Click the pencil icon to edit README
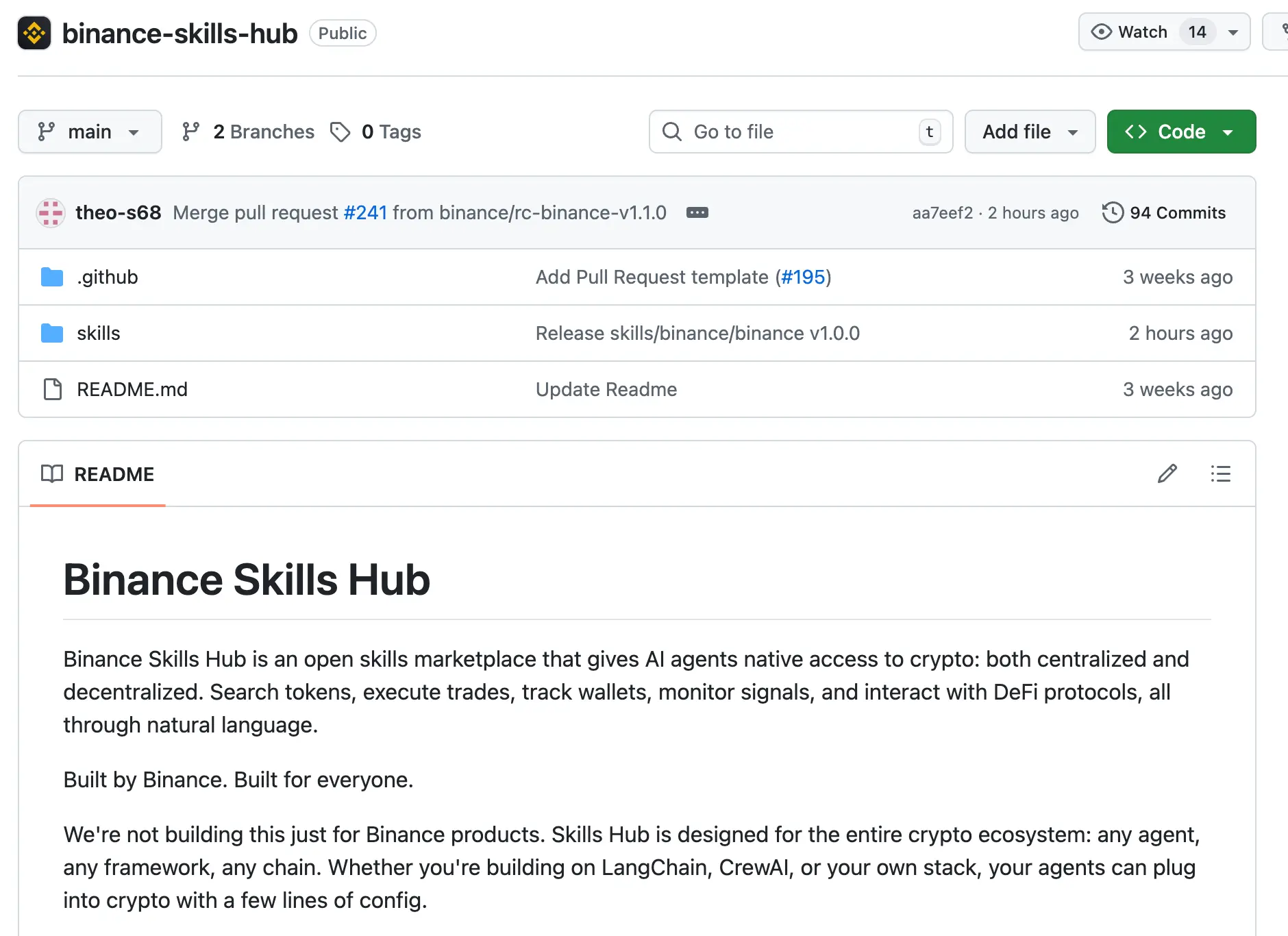 (1167, 473)
